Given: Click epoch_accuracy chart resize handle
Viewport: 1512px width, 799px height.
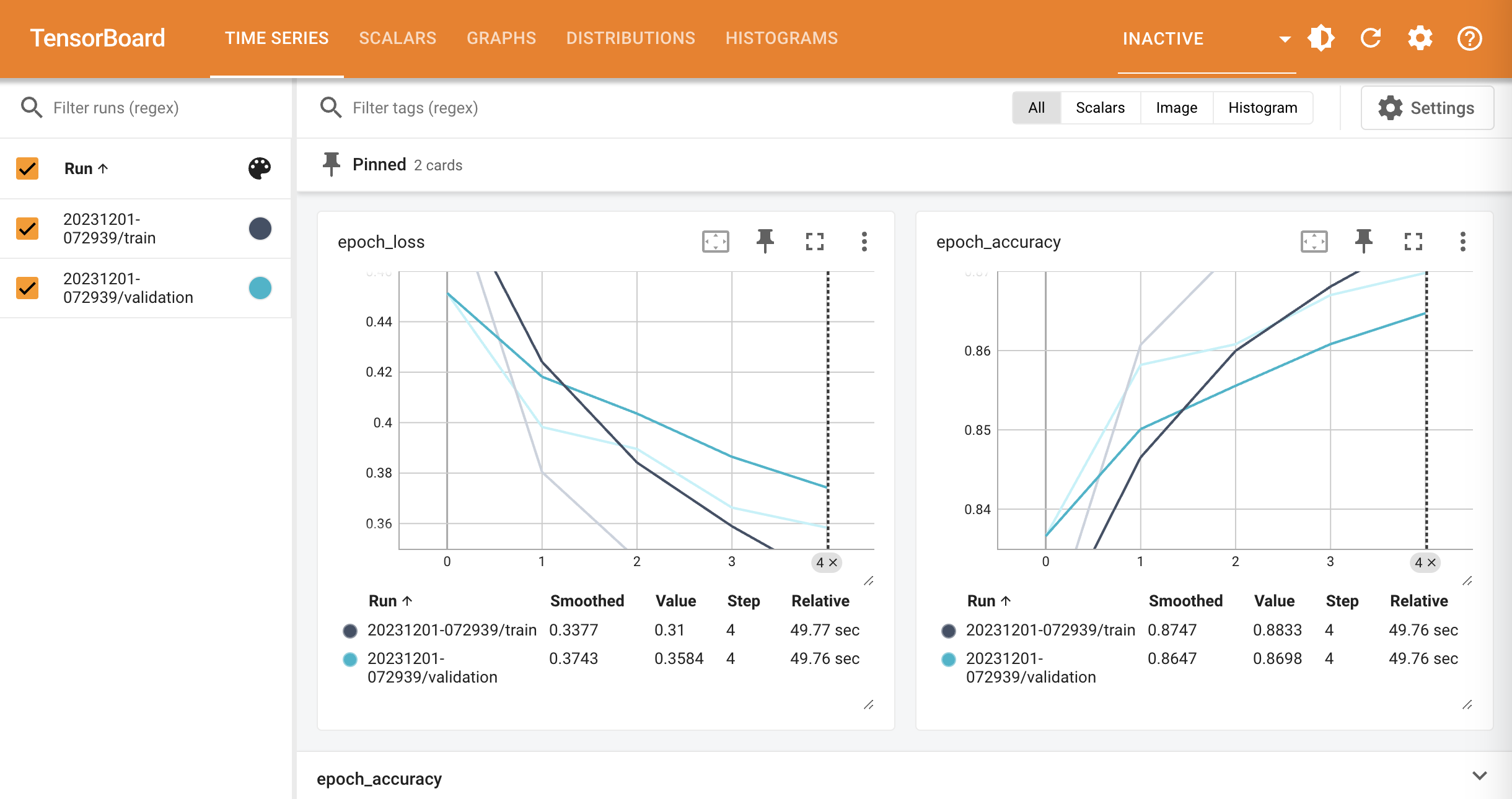Looking at the screenshot, I should [1467, 581].
